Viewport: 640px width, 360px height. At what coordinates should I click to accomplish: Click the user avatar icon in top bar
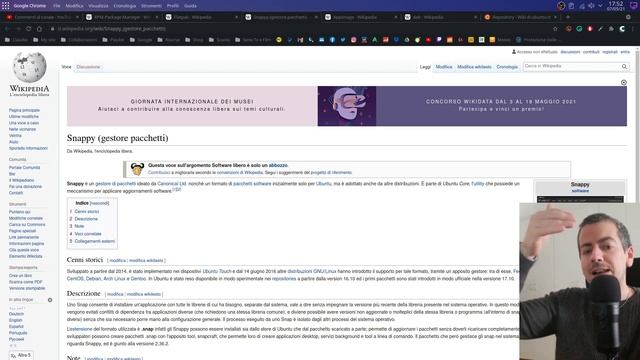561,6
